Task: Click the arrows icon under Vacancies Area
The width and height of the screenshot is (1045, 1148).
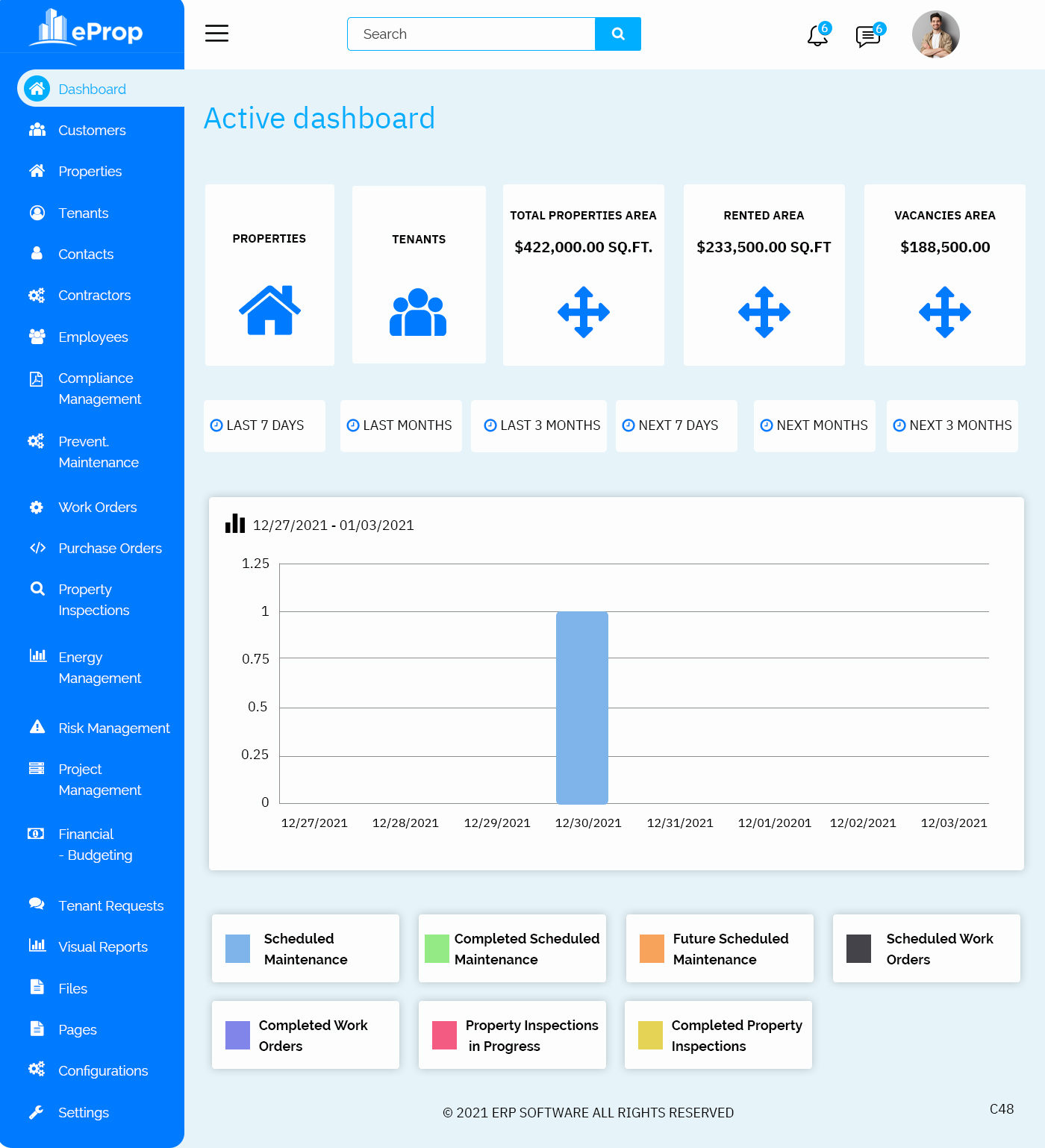Action: (944, 312)
